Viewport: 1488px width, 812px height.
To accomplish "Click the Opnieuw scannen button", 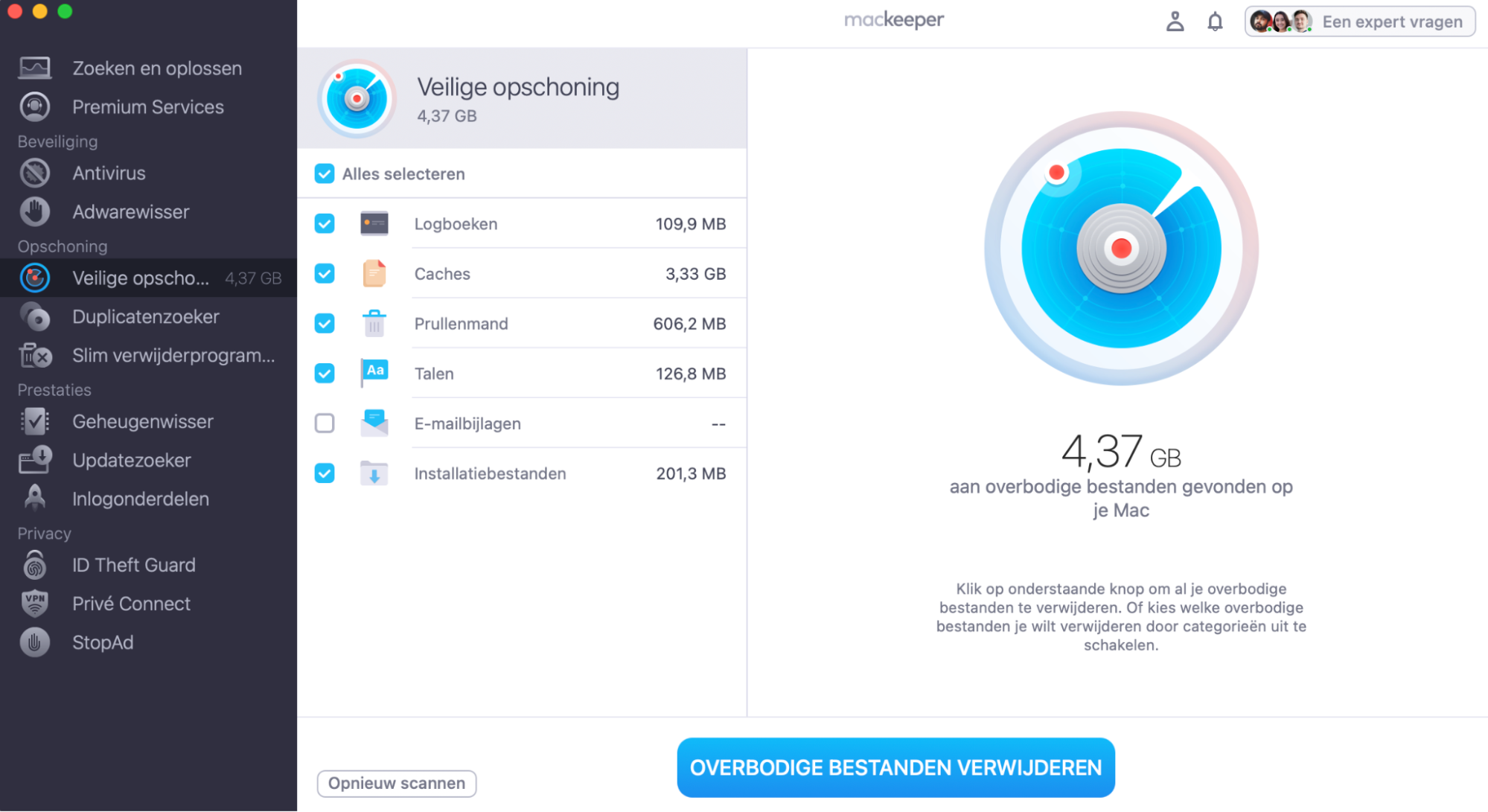I will pos(397,784).
